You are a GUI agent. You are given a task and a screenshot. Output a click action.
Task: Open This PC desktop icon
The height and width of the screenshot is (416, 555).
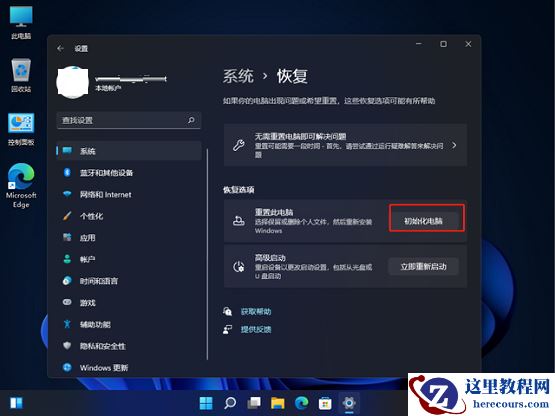[x=21, y=22]
